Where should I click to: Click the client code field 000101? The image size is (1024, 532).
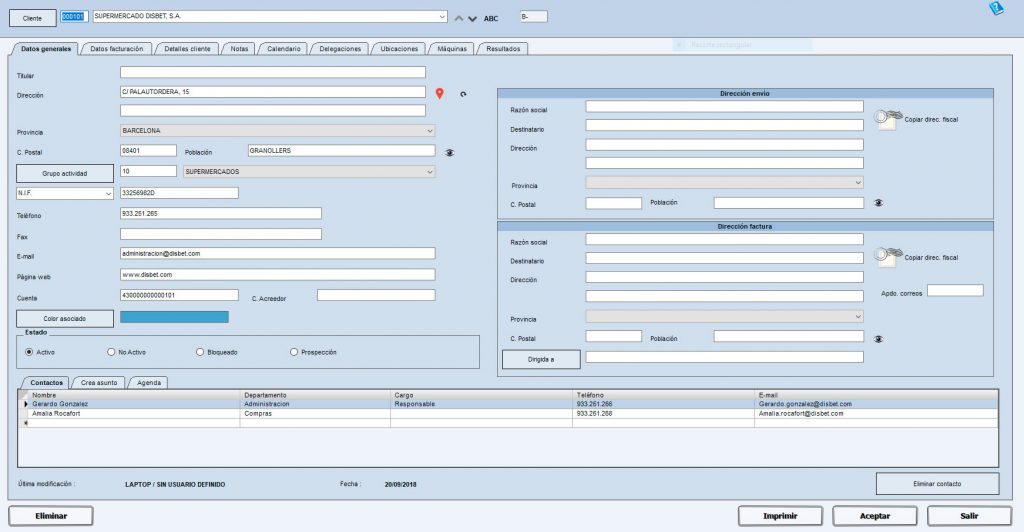click(x=72, y=16)
